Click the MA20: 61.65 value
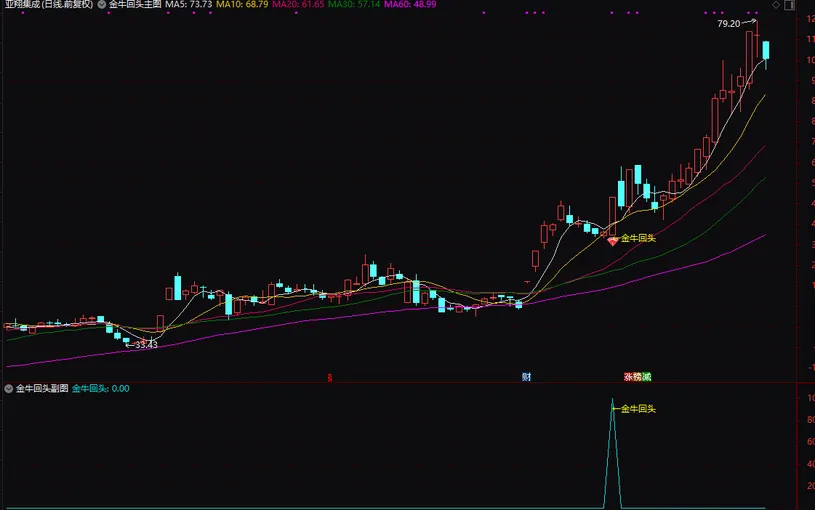 298,4
